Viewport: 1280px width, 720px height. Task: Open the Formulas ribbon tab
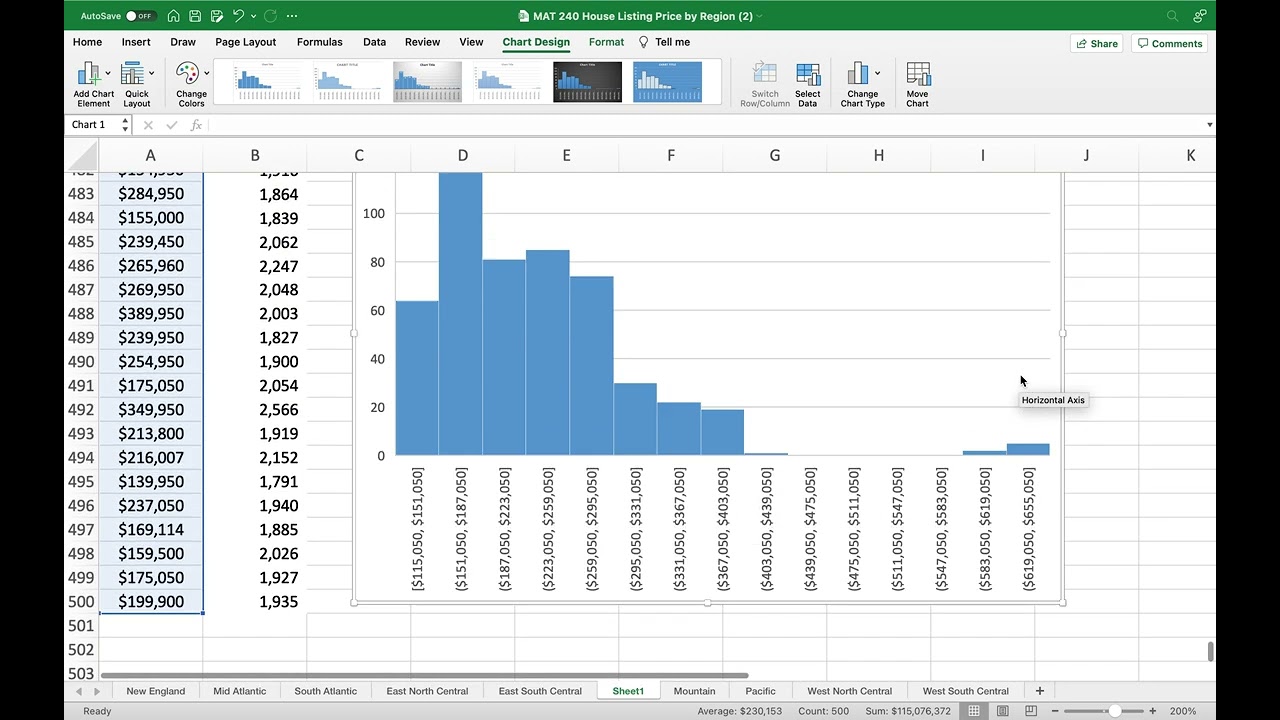[320, 42]
